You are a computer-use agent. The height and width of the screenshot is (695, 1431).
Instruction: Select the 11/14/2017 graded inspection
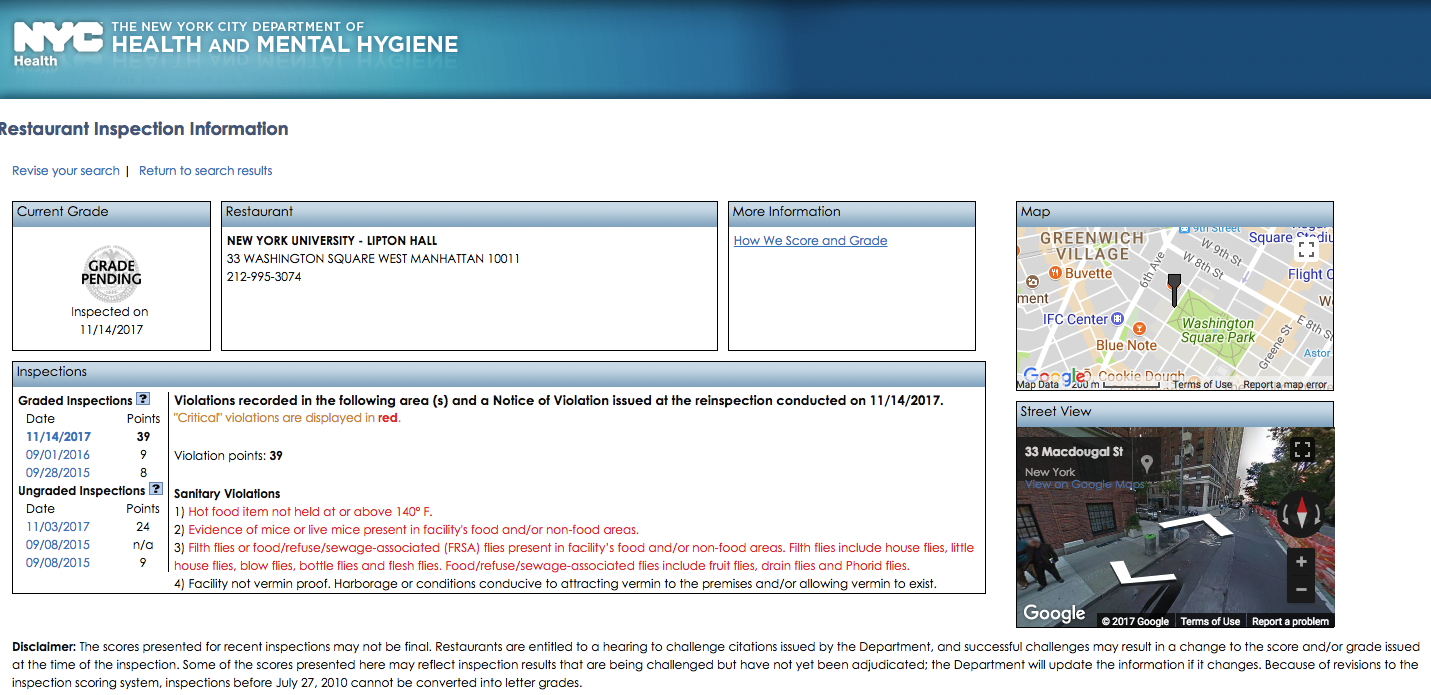58,437
